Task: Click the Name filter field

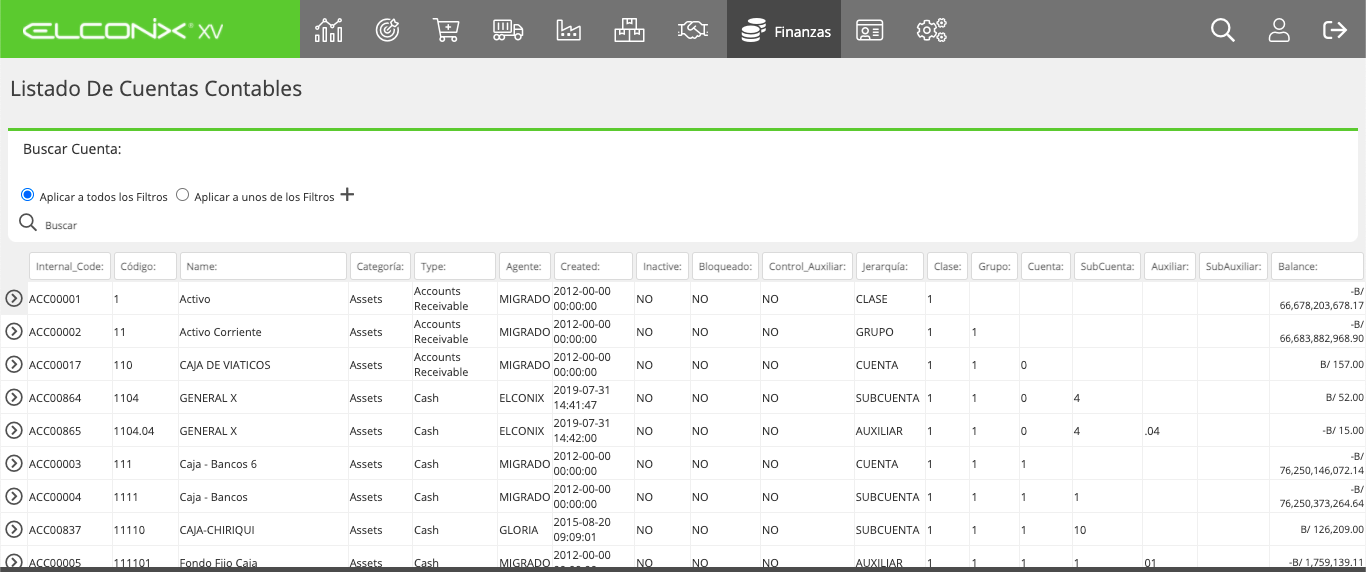Action: point(263,266)
